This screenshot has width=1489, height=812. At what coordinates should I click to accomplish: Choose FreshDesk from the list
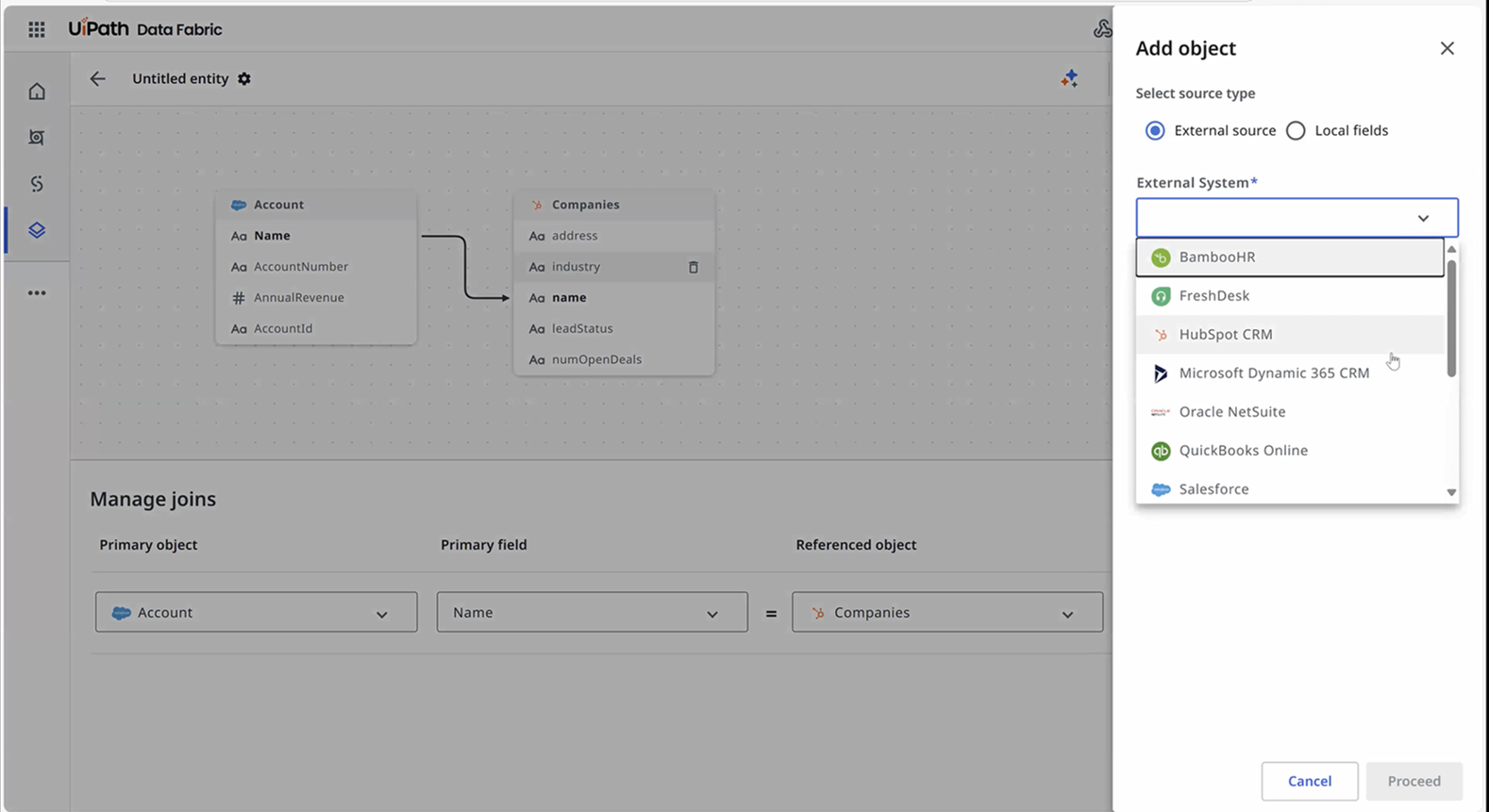pos(1290,296)
